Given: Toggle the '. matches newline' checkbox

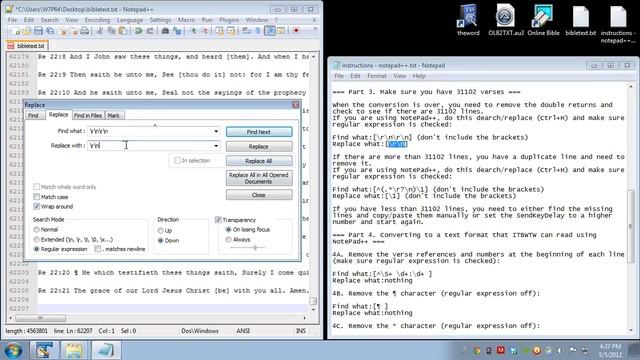Looking at the screenshot, I should 98,249.
